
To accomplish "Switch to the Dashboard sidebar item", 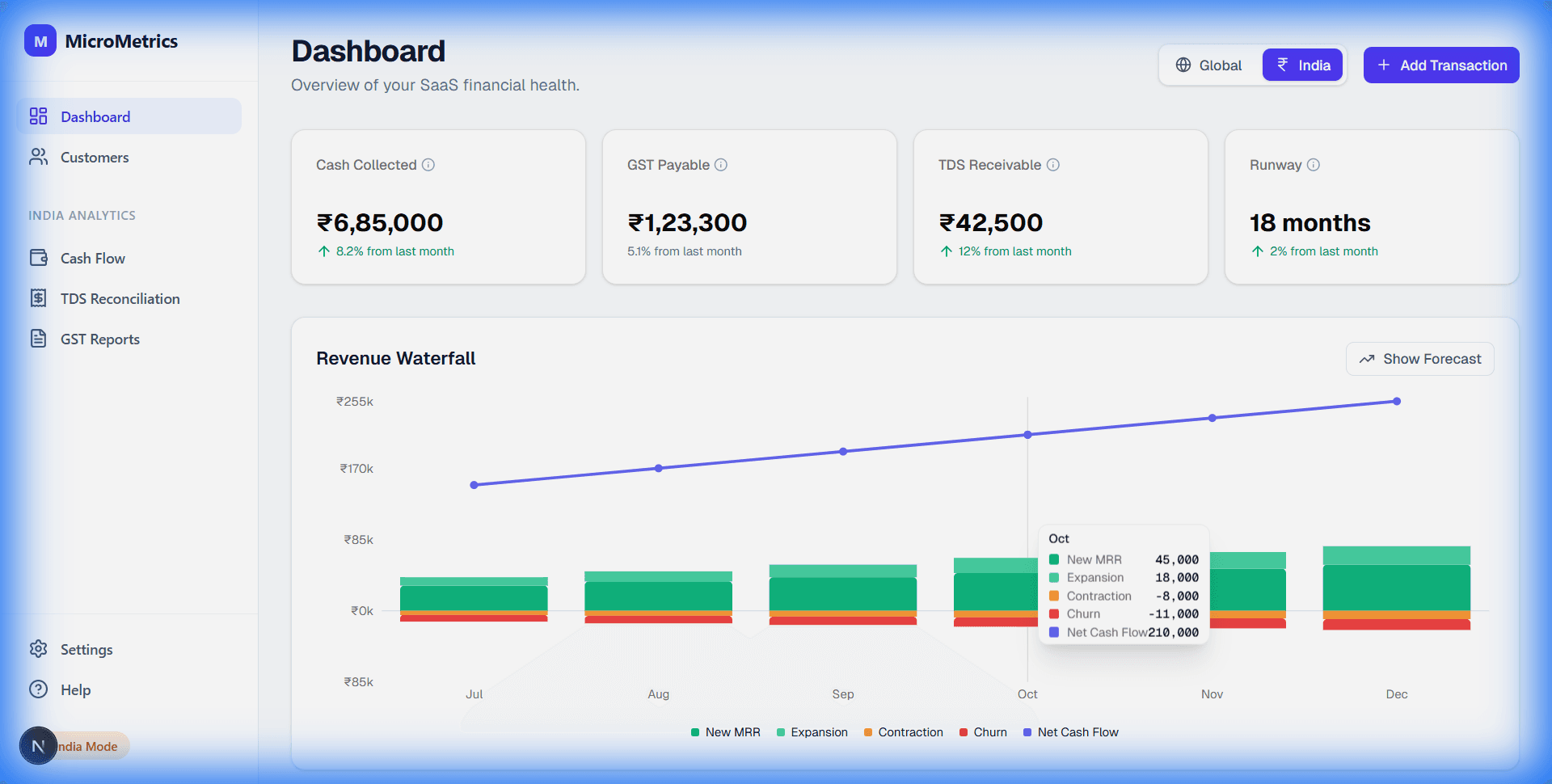I will point(95,116).
